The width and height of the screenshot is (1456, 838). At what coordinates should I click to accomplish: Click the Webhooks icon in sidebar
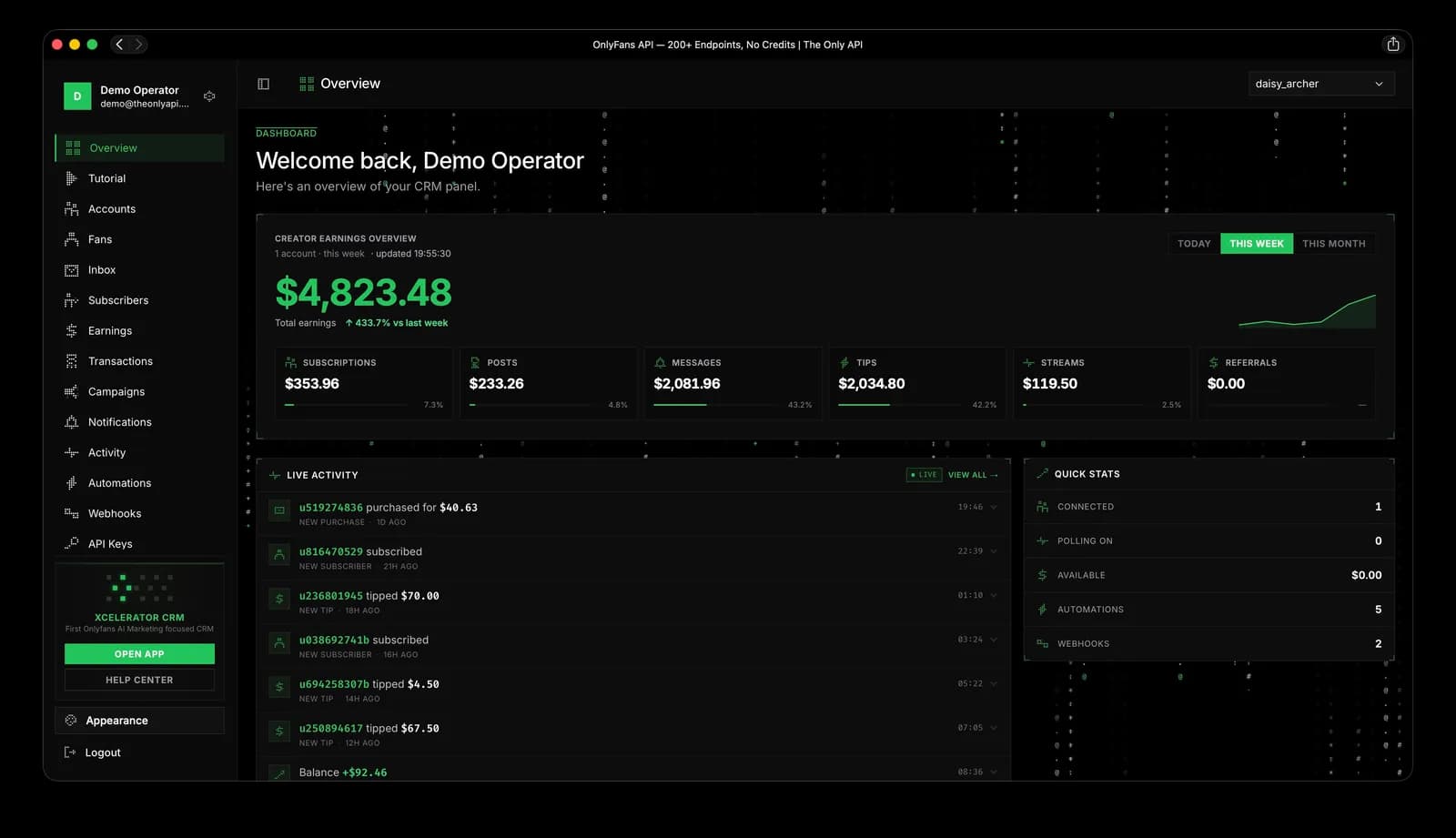coord(71,514)
